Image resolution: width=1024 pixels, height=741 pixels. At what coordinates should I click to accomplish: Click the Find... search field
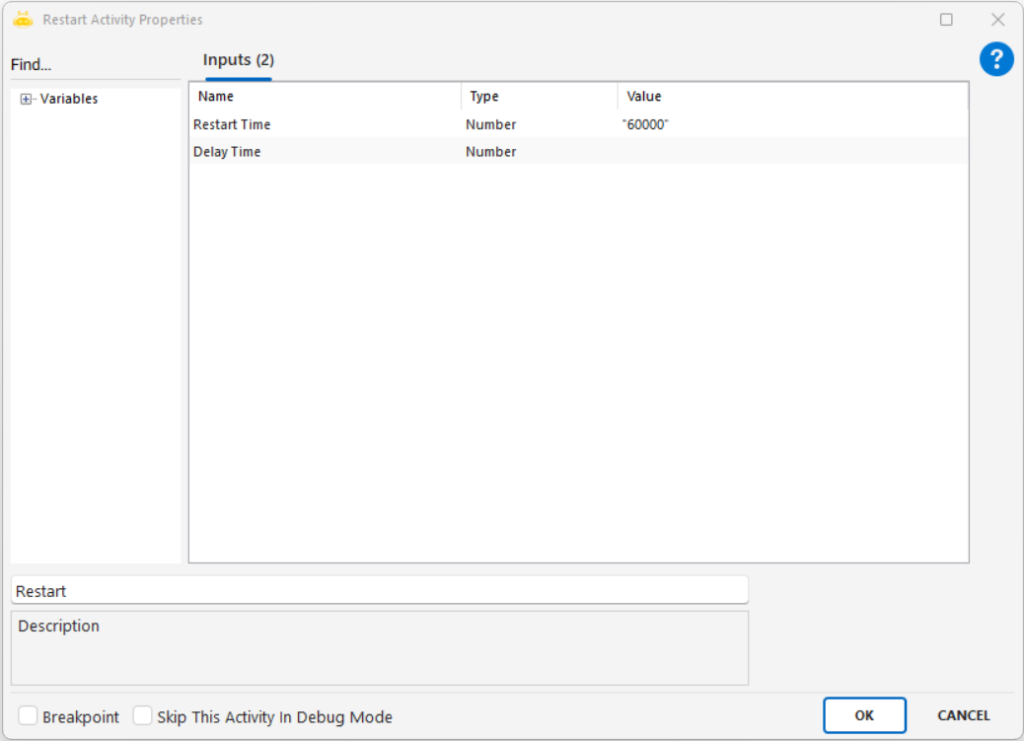coord(95,65)
